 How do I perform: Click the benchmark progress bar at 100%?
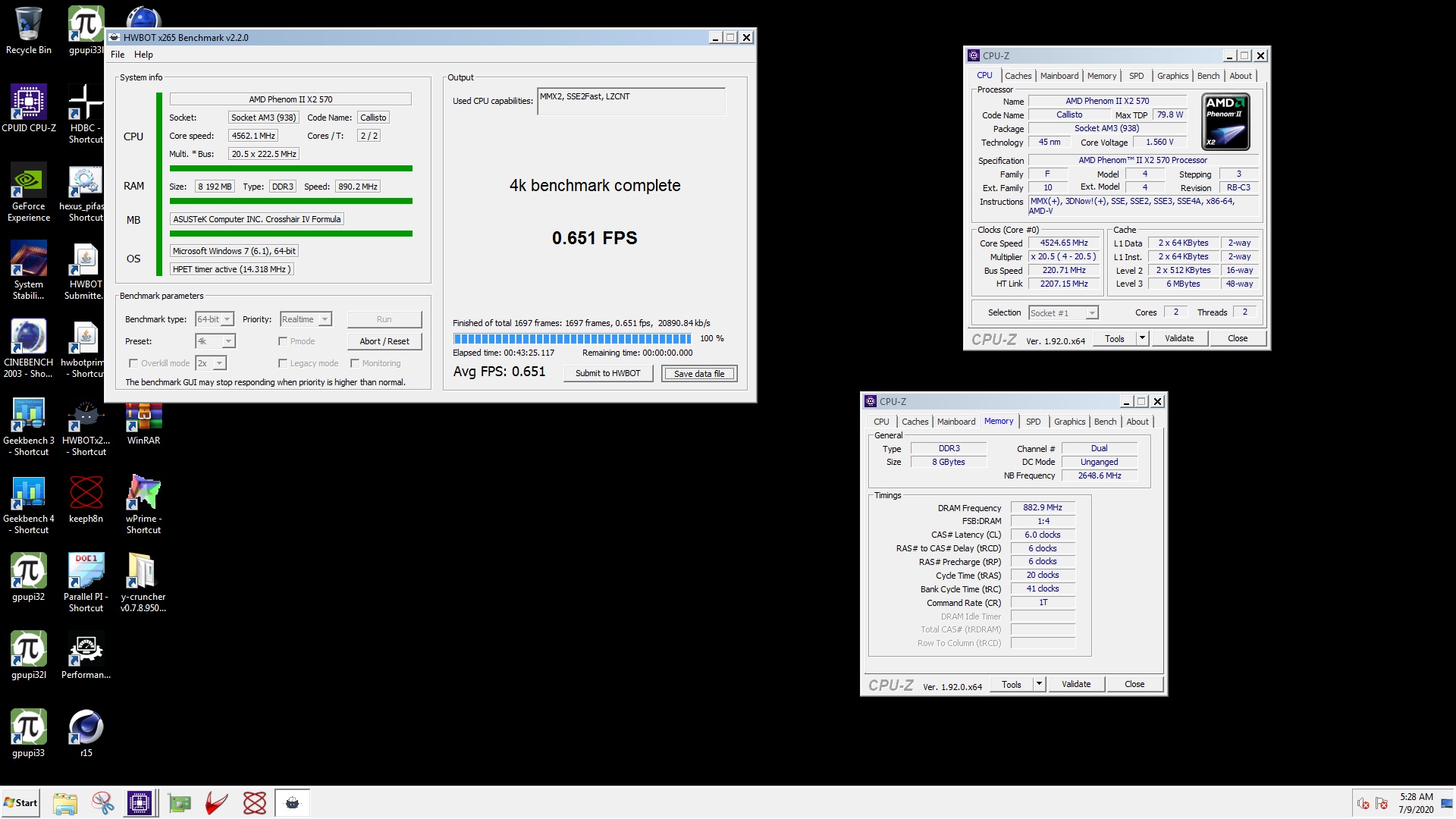tap(573, 338)
